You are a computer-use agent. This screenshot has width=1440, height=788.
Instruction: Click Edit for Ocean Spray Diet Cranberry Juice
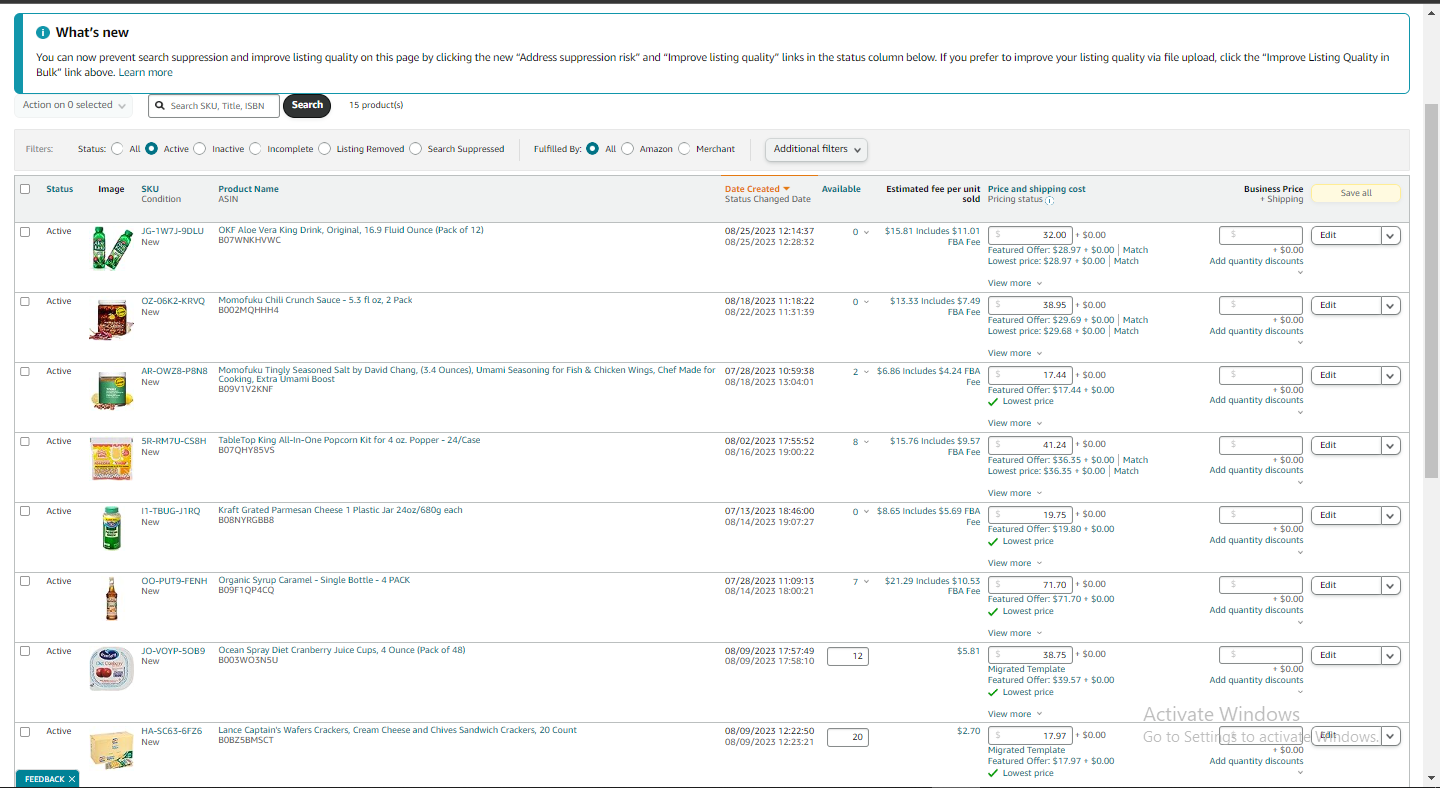1346,656
